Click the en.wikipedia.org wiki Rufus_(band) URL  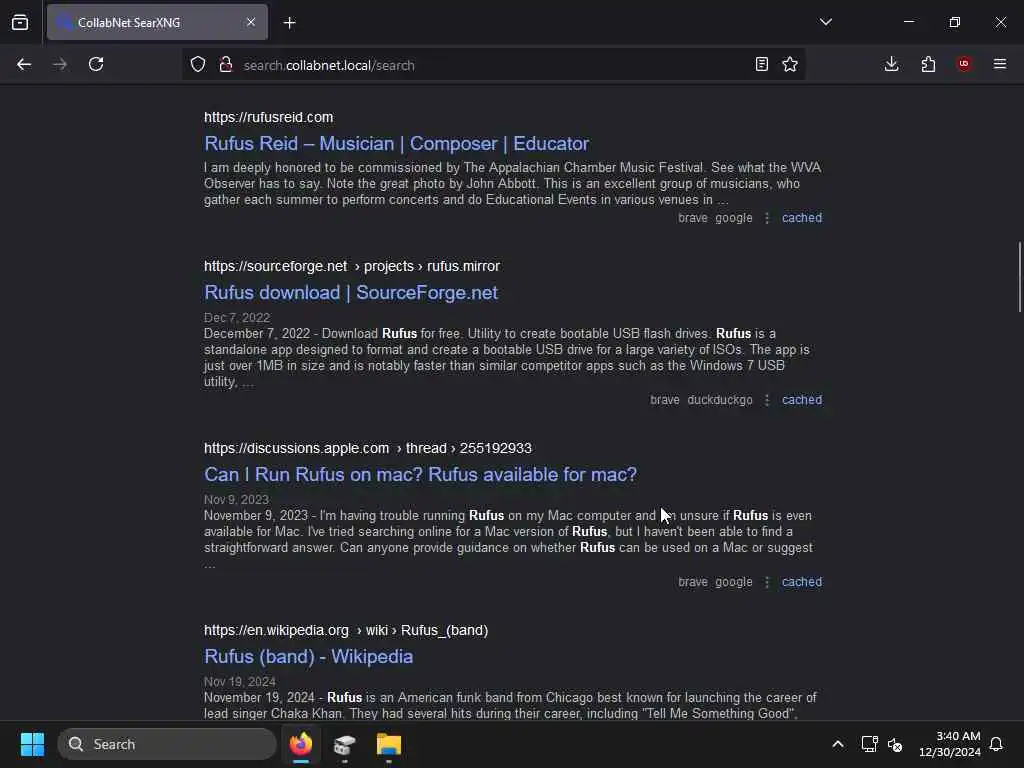[x=346, y=630]
